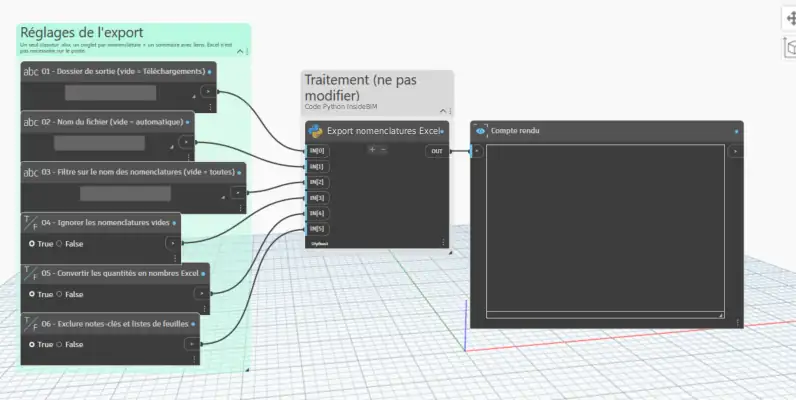This screenshot has height=400, width=796.
Task: Click the T/F icon of node 06 Exclure notes-clés
Action: (31, 324)
